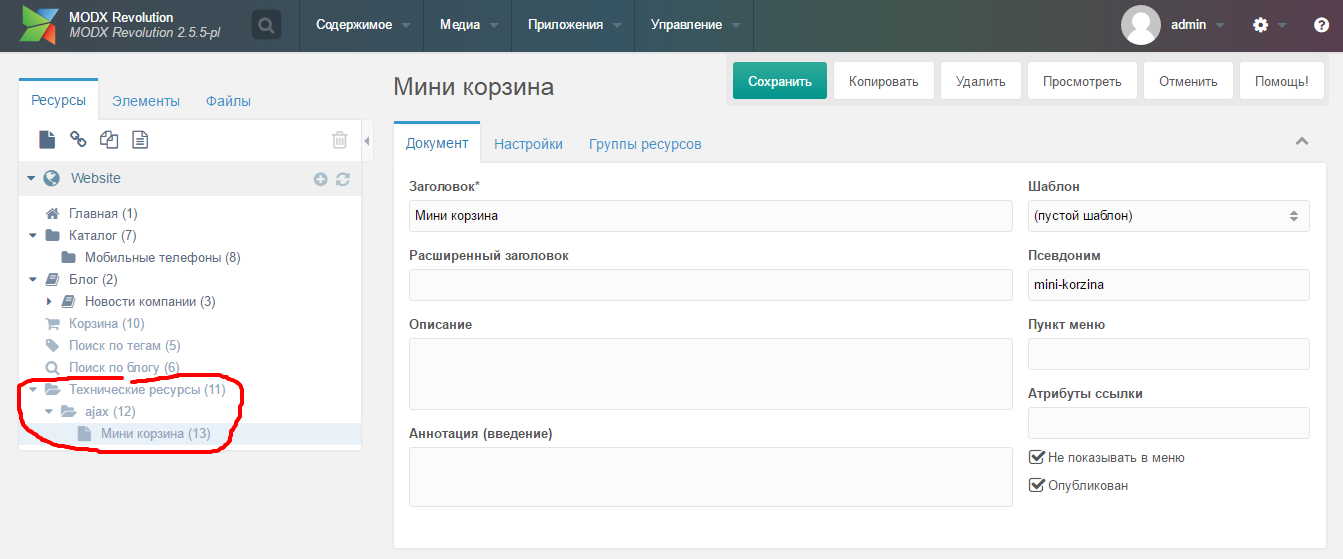Click open folder icon beside ajax

[69, 411]
